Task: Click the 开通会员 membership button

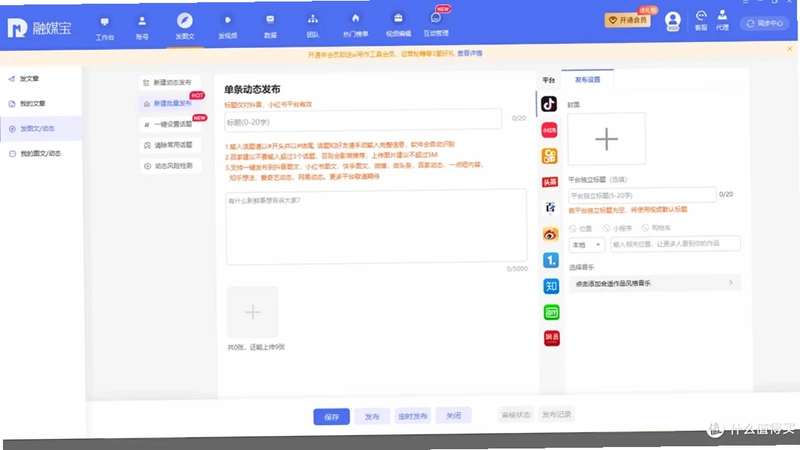Action: pyautogui.click(x=628, y=20)
